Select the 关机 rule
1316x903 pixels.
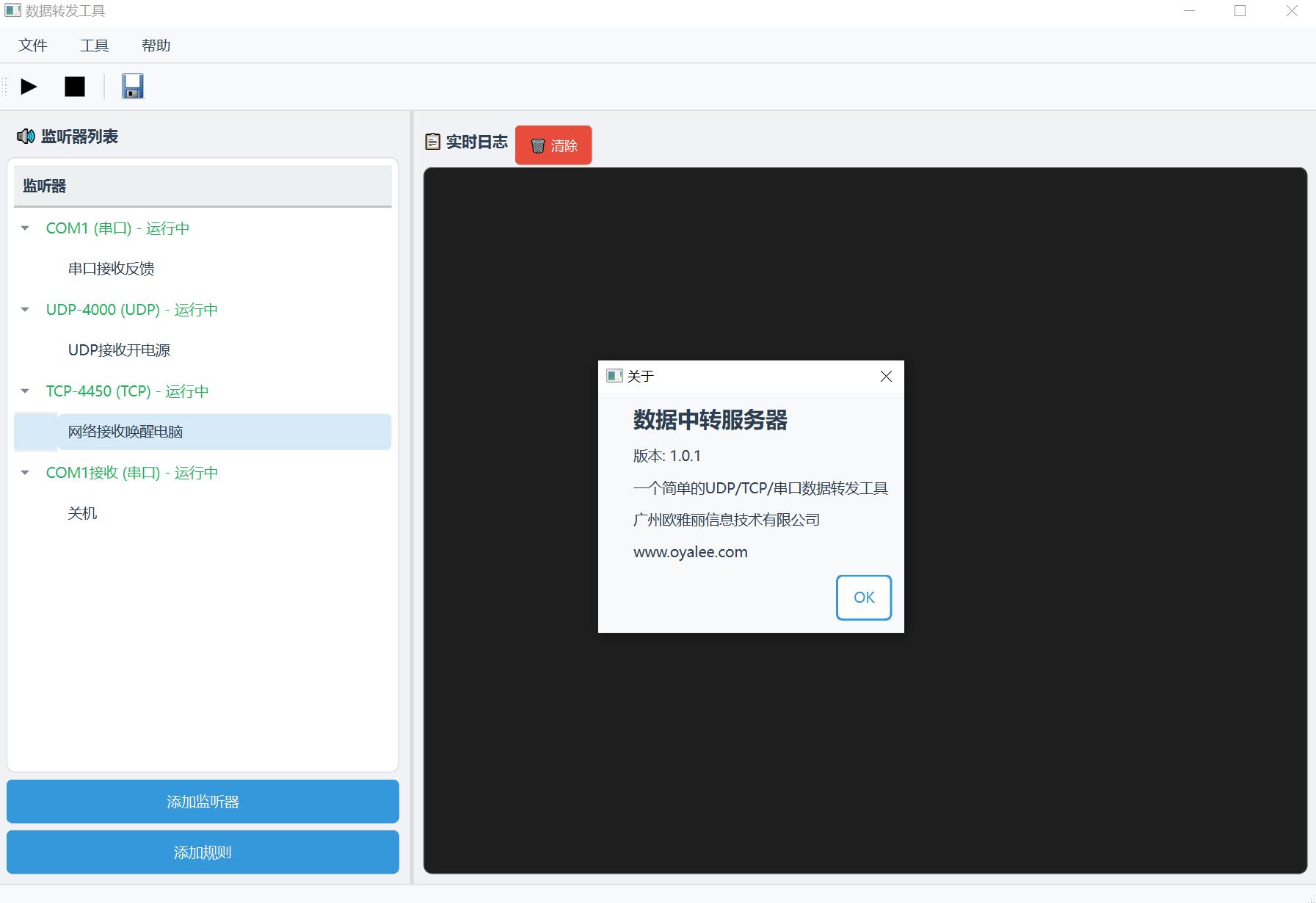point(82,513)
